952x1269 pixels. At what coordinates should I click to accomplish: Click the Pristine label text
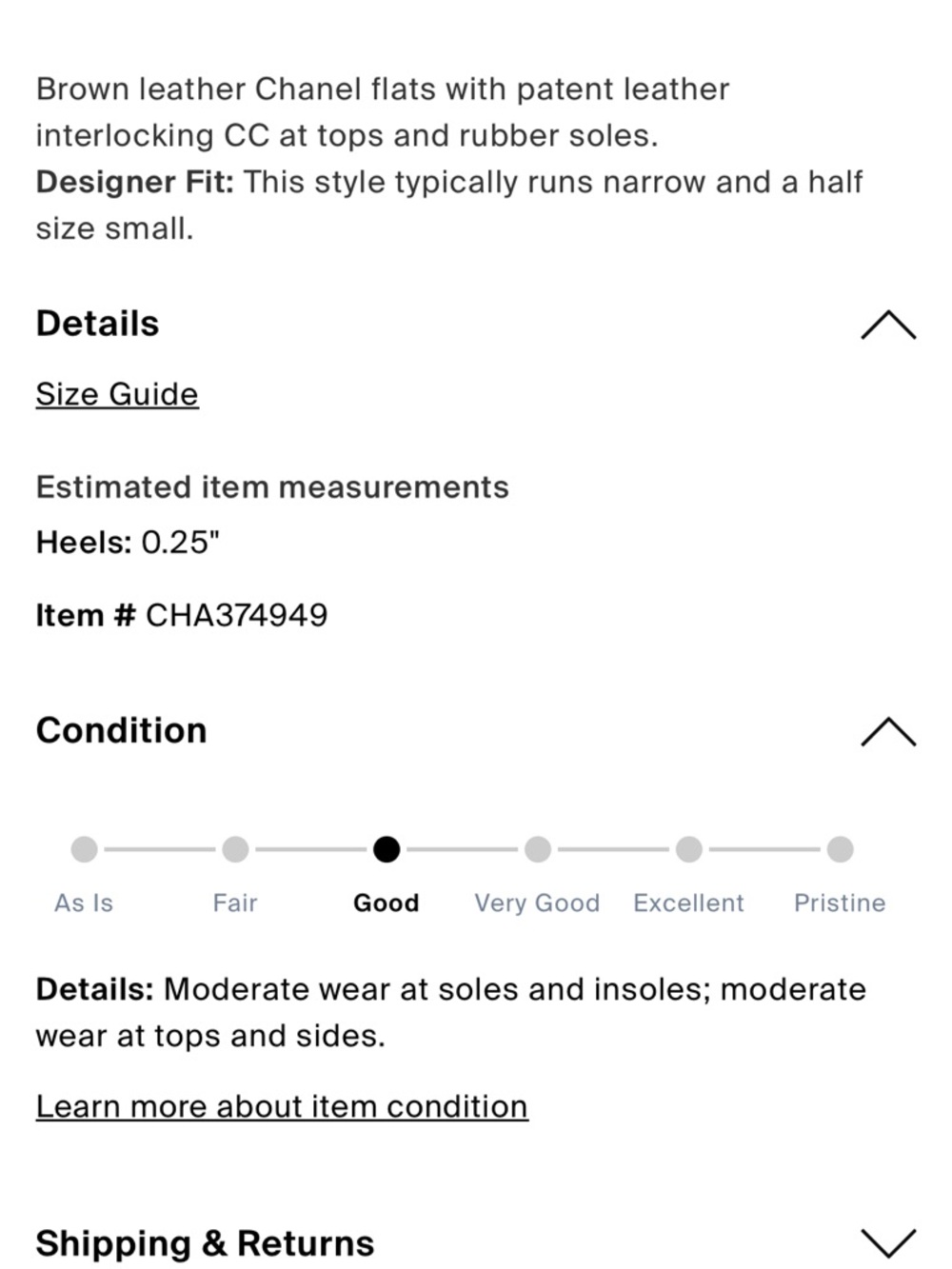(x=840, y=902)
